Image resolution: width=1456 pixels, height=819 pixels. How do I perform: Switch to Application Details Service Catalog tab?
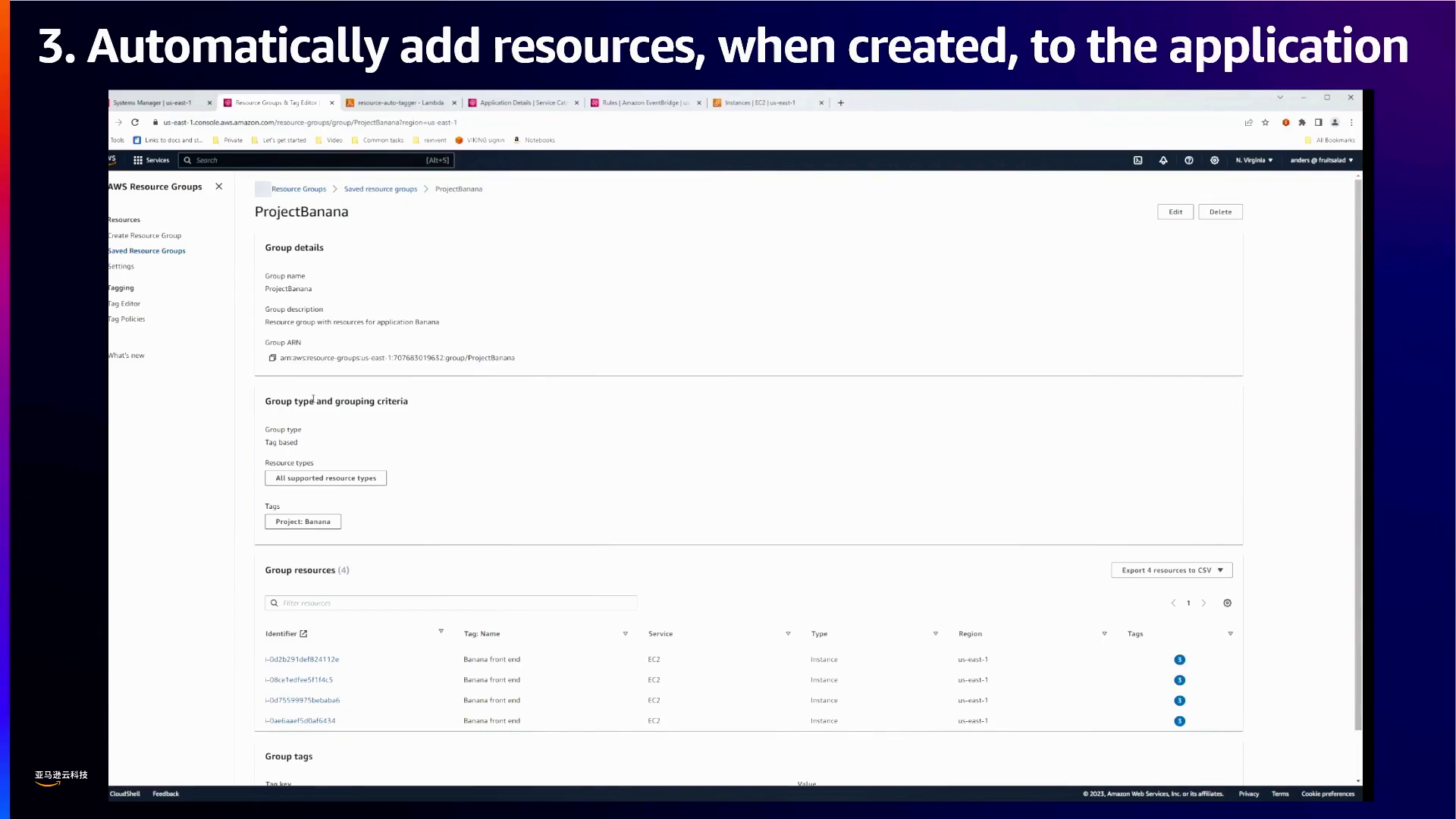coord(523,102)
